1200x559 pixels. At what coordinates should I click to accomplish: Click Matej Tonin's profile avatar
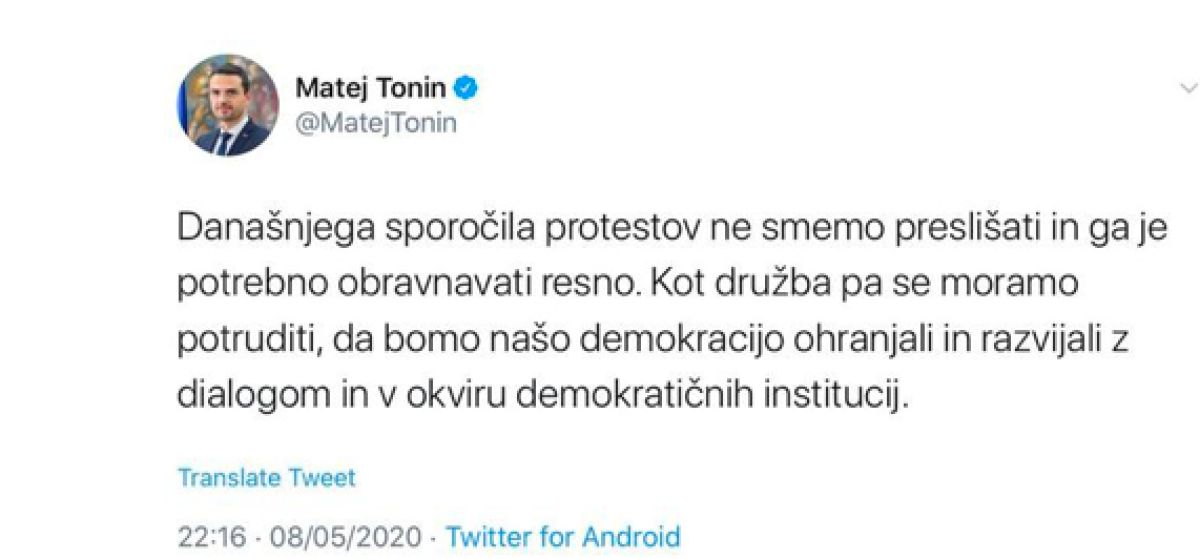[227, 105]
